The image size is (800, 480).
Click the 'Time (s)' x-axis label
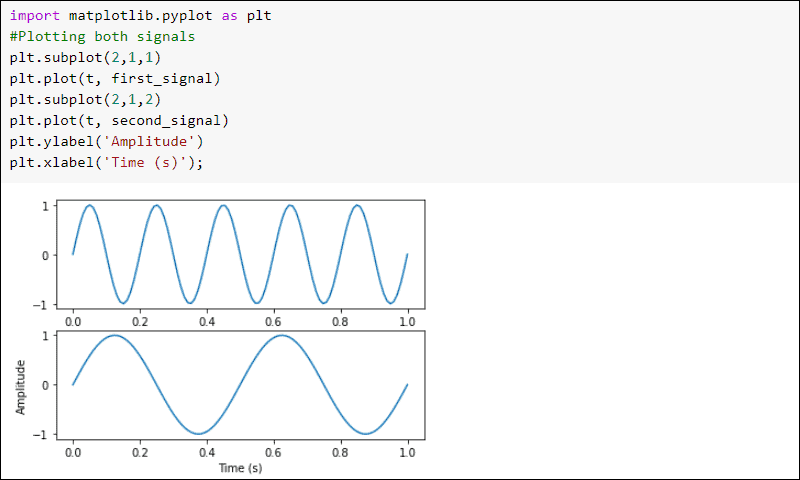[240, 468]
